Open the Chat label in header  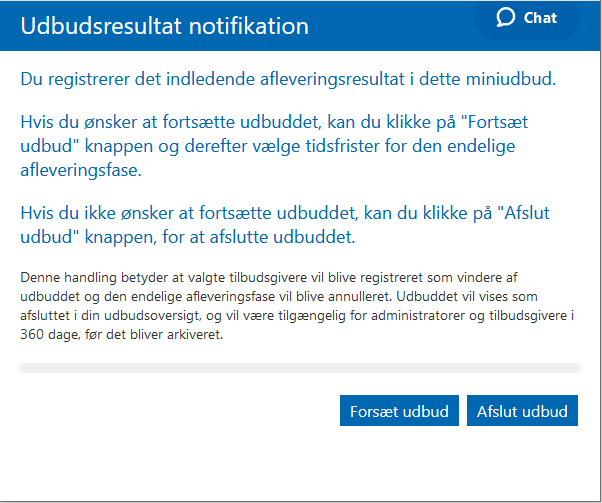(x=540, y=18)
